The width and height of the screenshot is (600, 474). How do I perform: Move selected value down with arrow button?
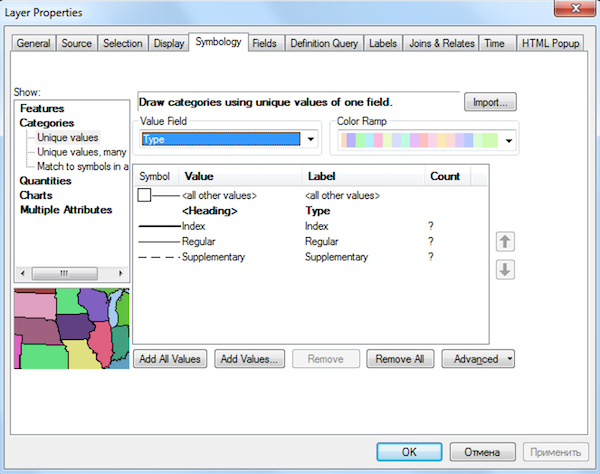tap(505, 270)
